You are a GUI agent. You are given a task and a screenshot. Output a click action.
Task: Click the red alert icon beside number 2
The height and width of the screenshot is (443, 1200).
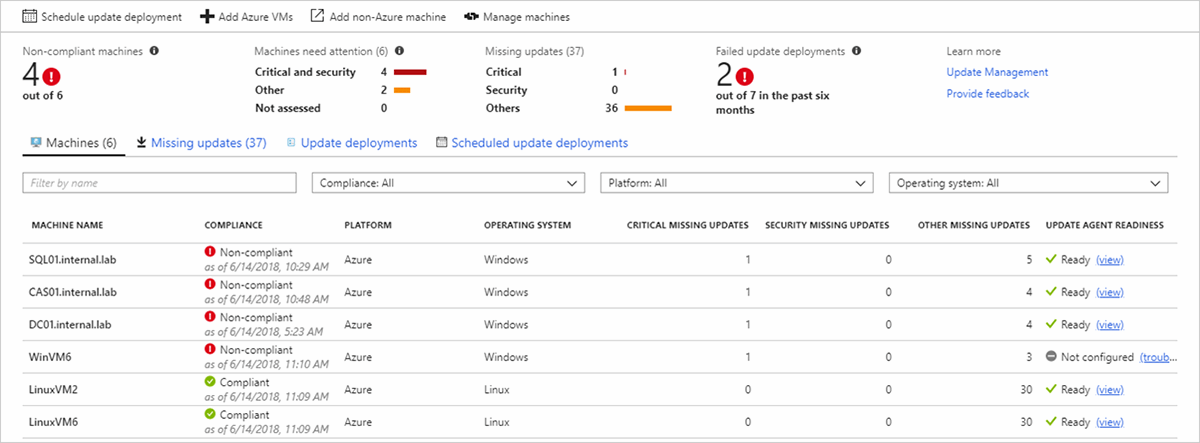pos(743,75)
